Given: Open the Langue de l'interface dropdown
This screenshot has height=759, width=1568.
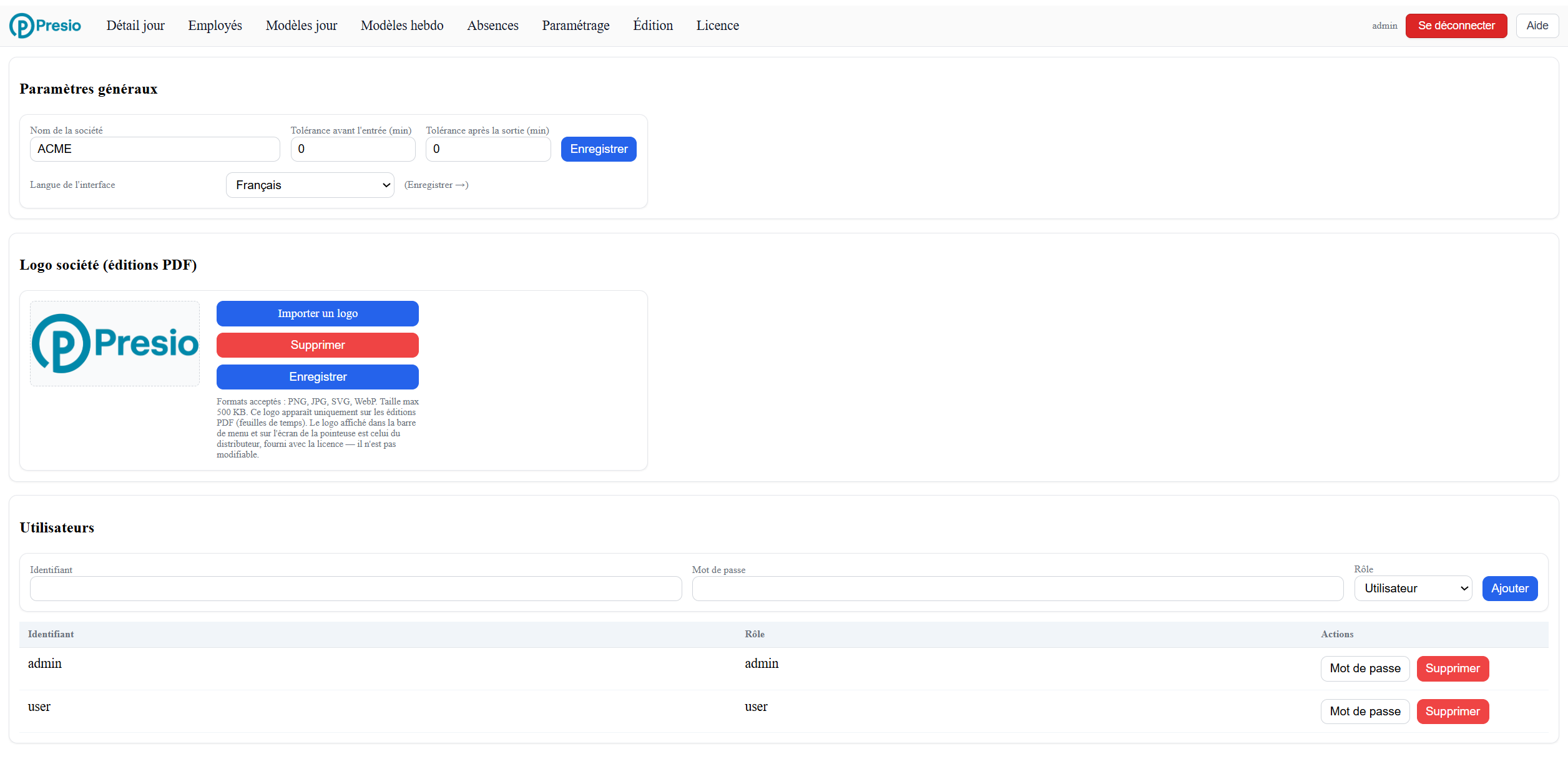Looking at the screenshot, I should click(x=310, y=185).
